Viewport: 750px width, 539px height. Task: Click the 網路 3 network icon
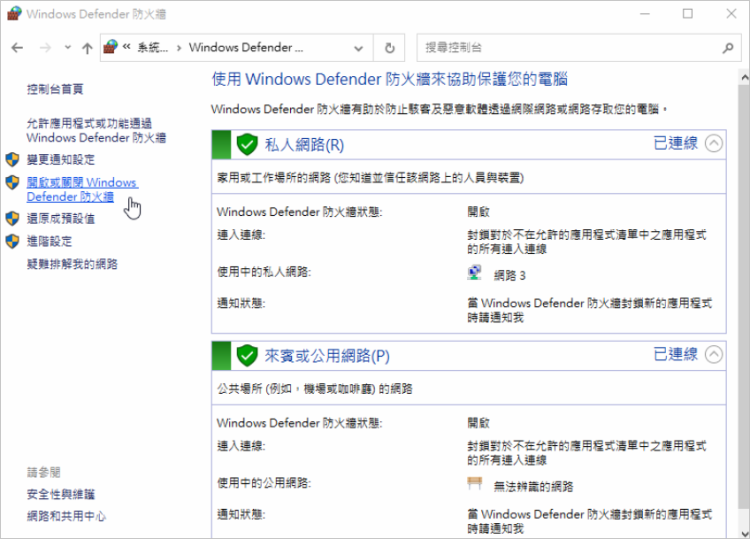click(x=474, y=273)
